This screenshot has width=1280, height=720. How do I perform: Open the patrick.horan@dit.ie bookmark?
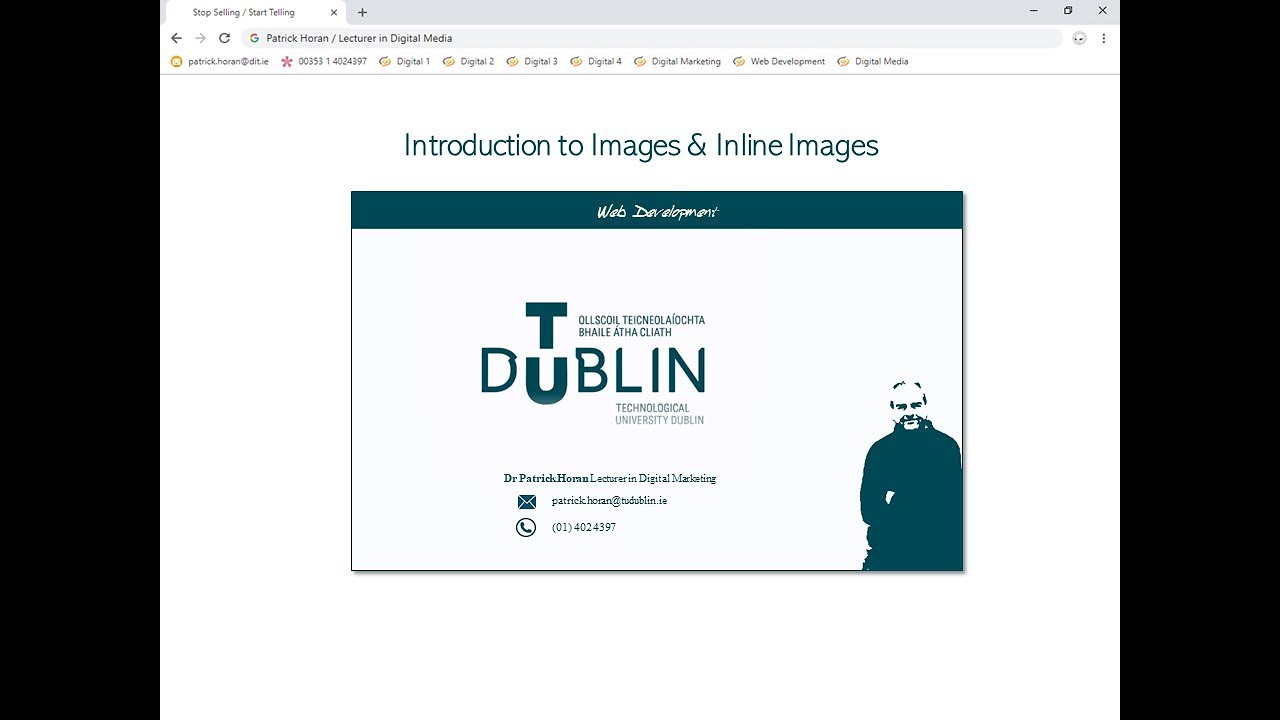220,61
